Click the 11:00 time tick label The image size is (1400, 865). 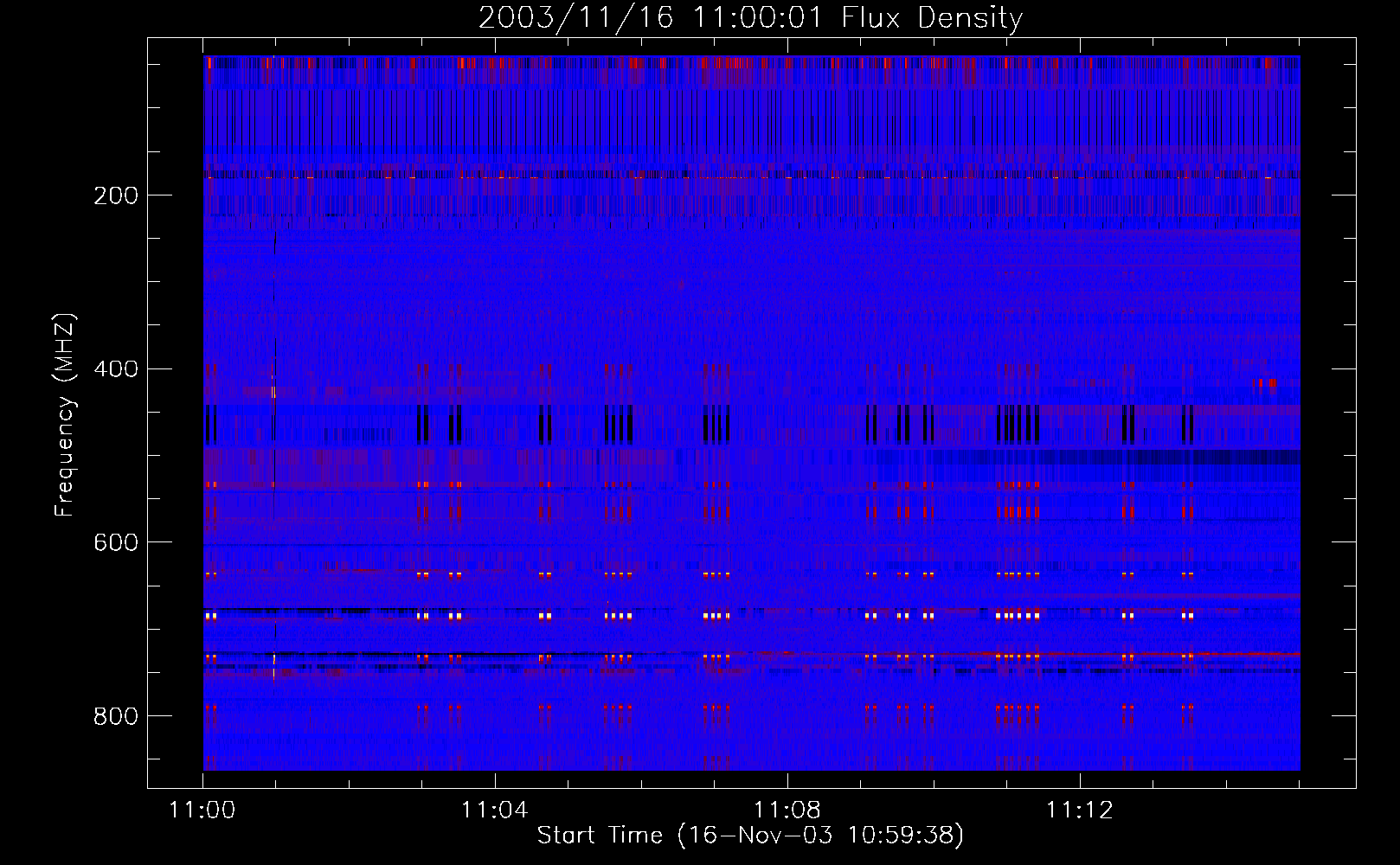tap(202, 810)
